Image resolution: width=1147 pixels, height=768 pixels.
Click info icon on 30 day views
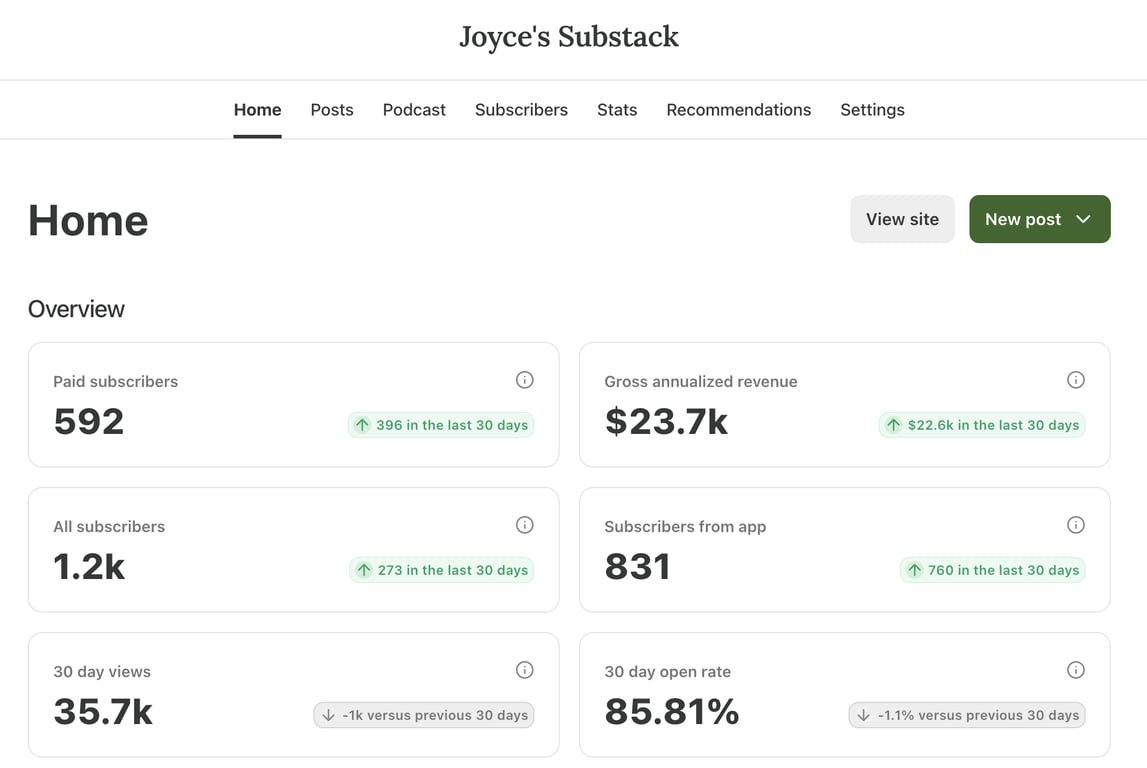pyautogui.click(x=524, y=670)
